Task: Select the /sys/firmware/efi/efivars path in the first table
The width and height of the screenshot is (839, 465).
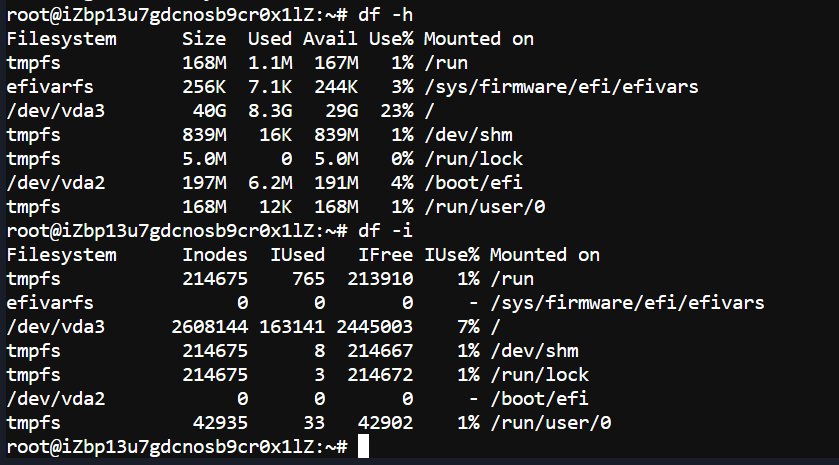Action: point(561,87)
